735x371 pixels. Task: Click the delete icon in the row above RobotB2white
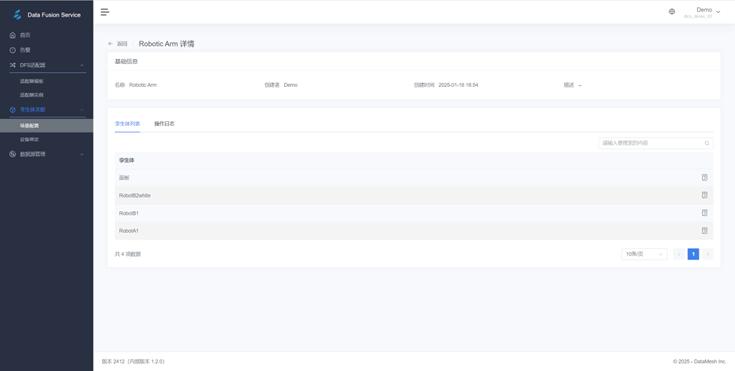click(x=704, y=177)
